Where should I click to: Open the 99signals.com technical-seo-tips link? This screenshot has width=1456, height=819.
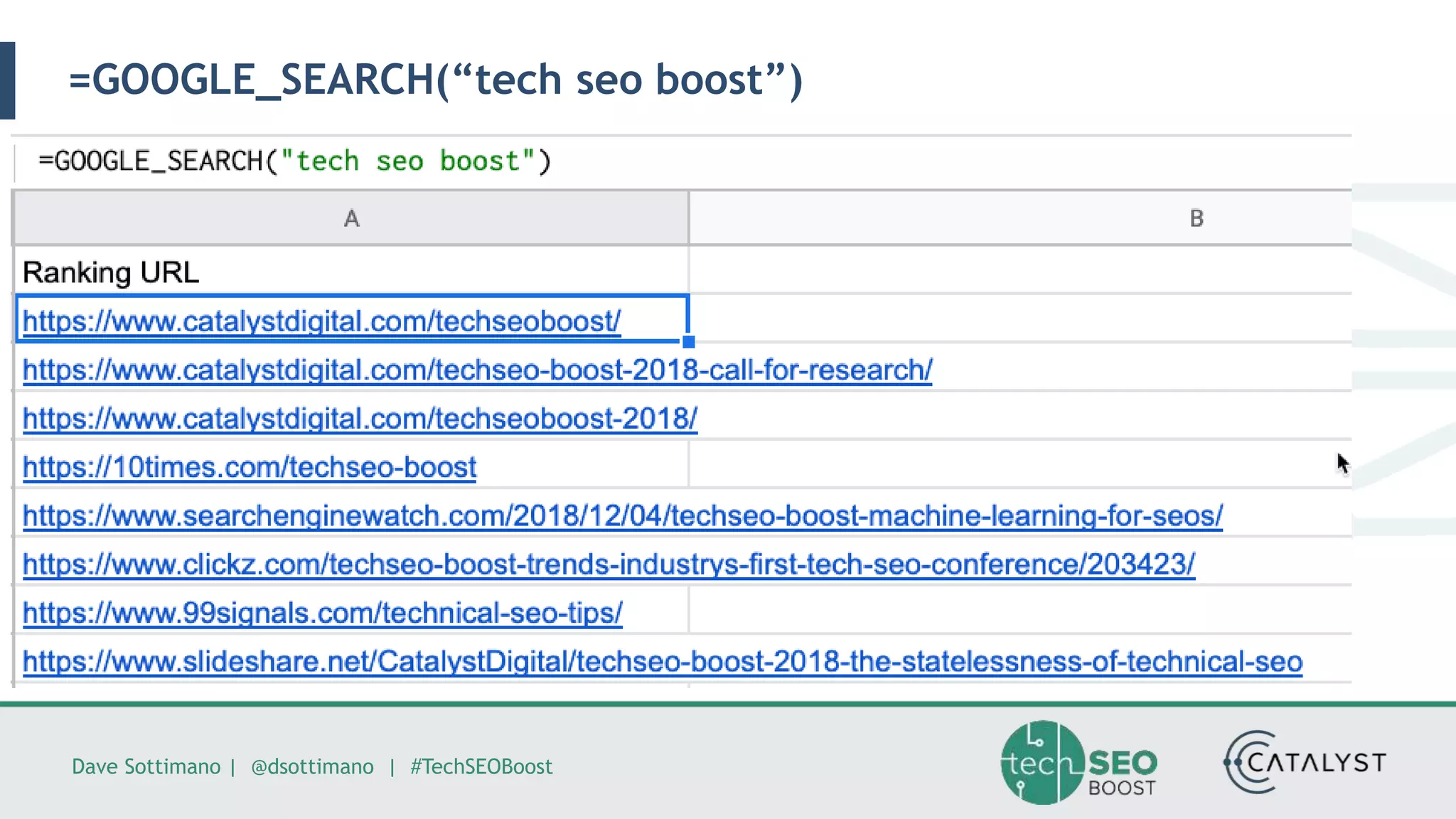pos(323,613)
